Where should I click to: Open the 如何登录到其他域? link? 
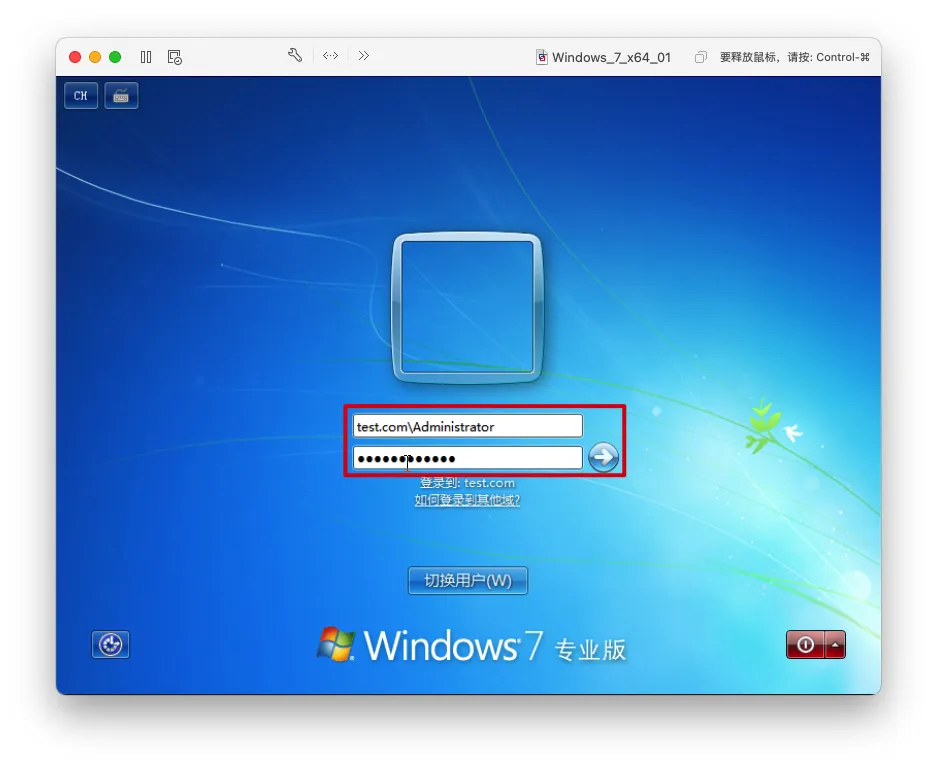tap(467, 500)
